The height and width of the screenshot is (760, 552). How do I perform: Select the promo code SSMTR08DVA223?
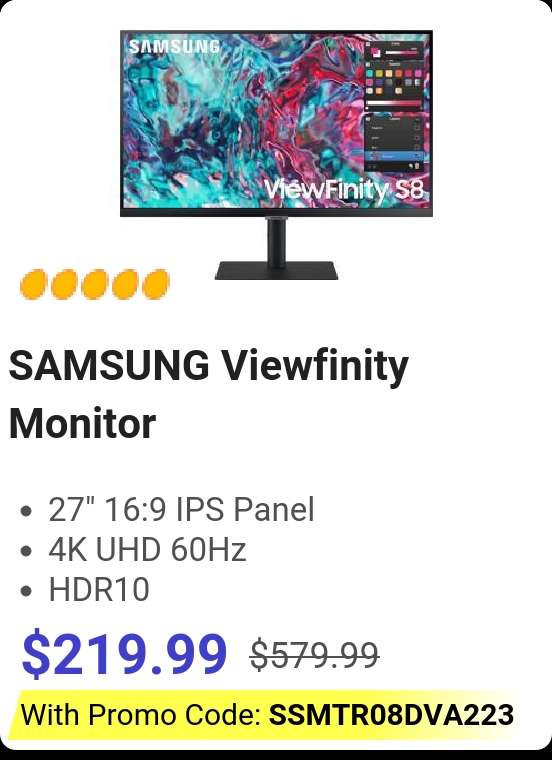point(391,714)
